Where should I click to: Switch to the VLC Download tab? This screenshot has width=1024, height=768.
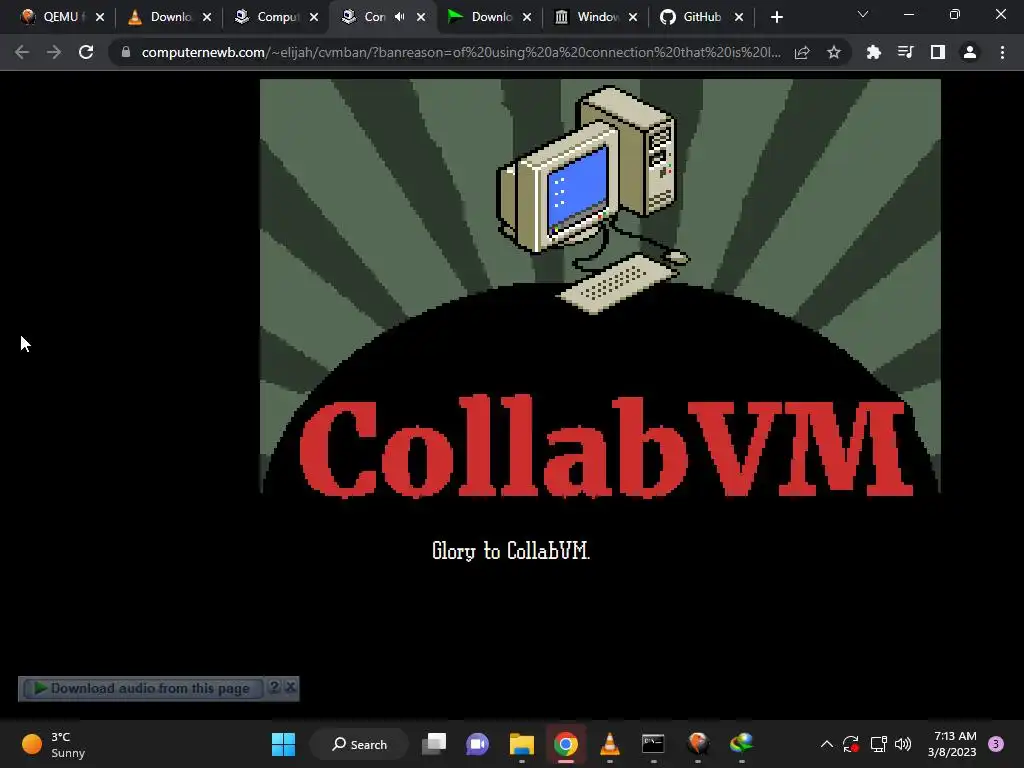click(x=170, y=17)
